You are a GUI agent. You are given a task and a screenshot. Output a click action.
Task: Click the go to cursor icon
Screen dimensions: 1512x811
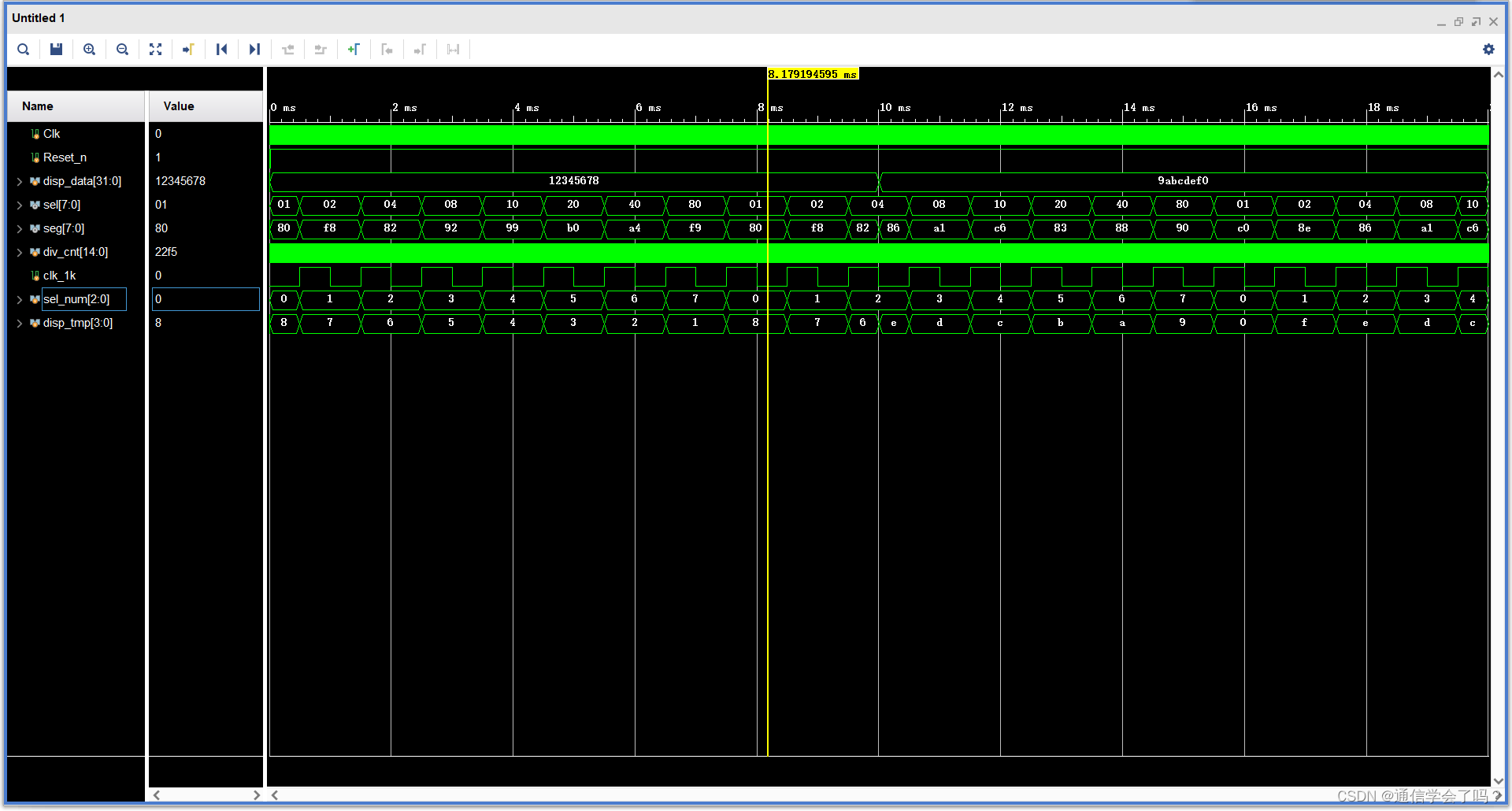pos(188,50)
